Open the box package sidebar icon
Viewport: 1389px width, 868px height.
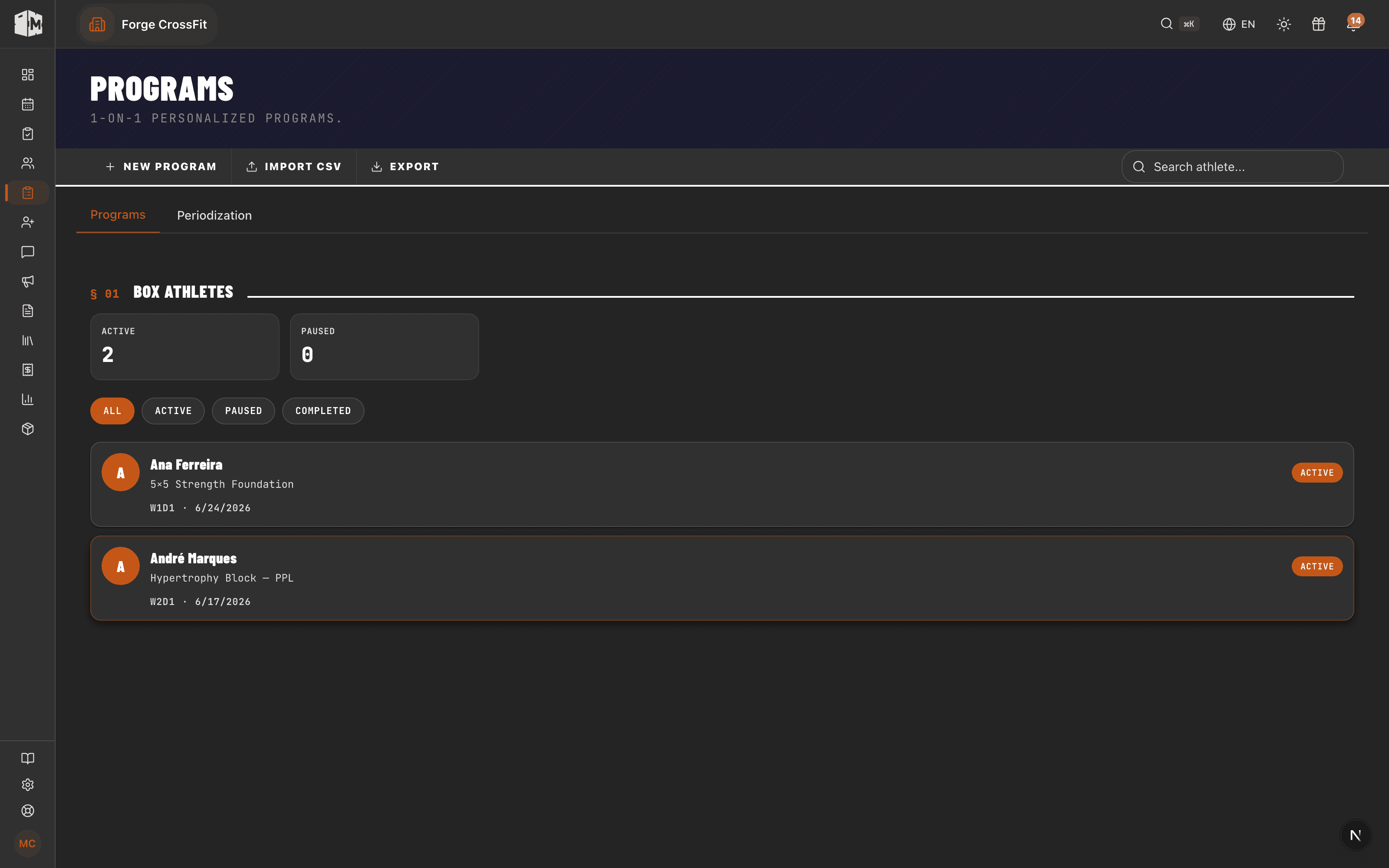tap(27, 429)
